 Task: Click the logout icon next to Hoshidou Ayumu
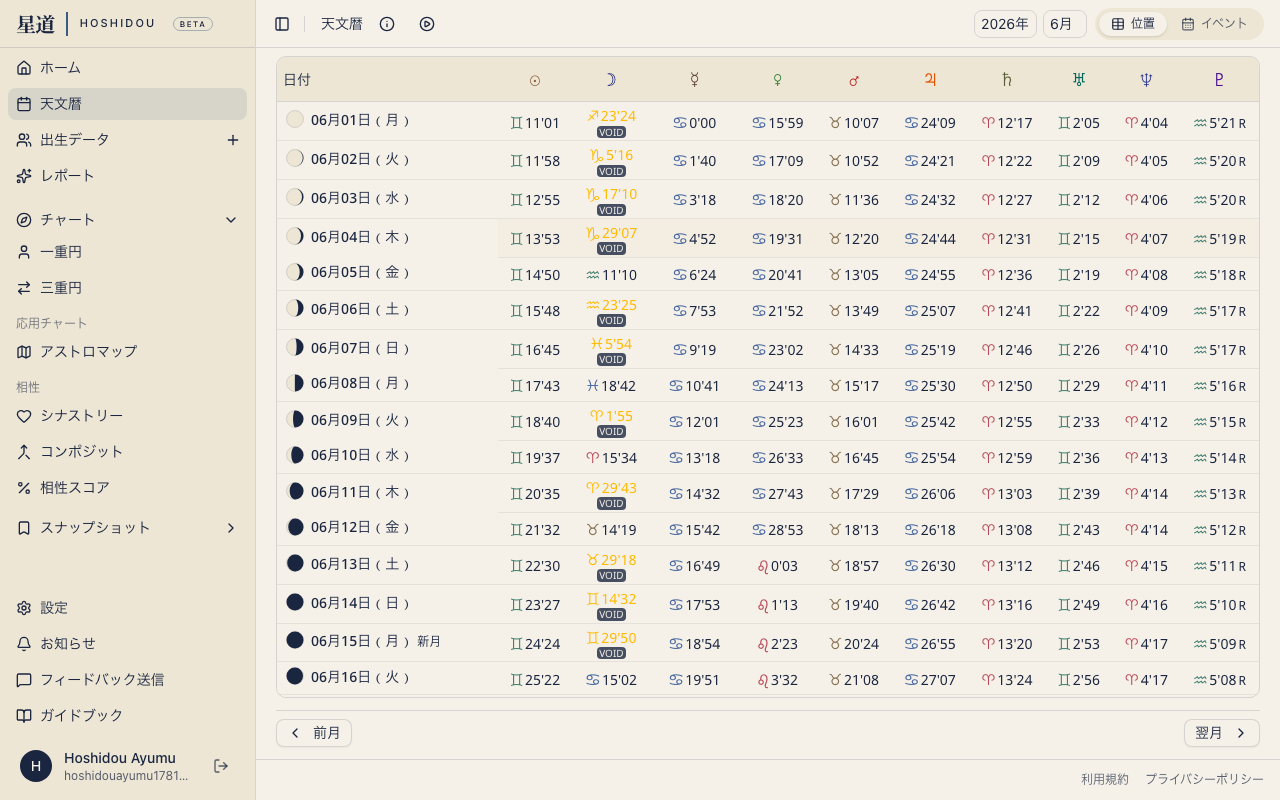221,766
